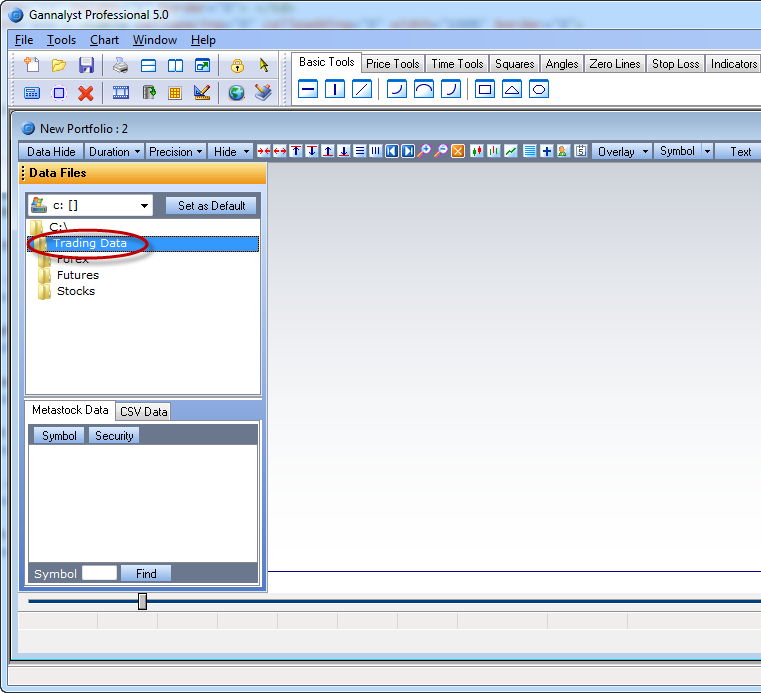
Task: Switch to candlestick chart icon
Action: [x=477, y=151]
